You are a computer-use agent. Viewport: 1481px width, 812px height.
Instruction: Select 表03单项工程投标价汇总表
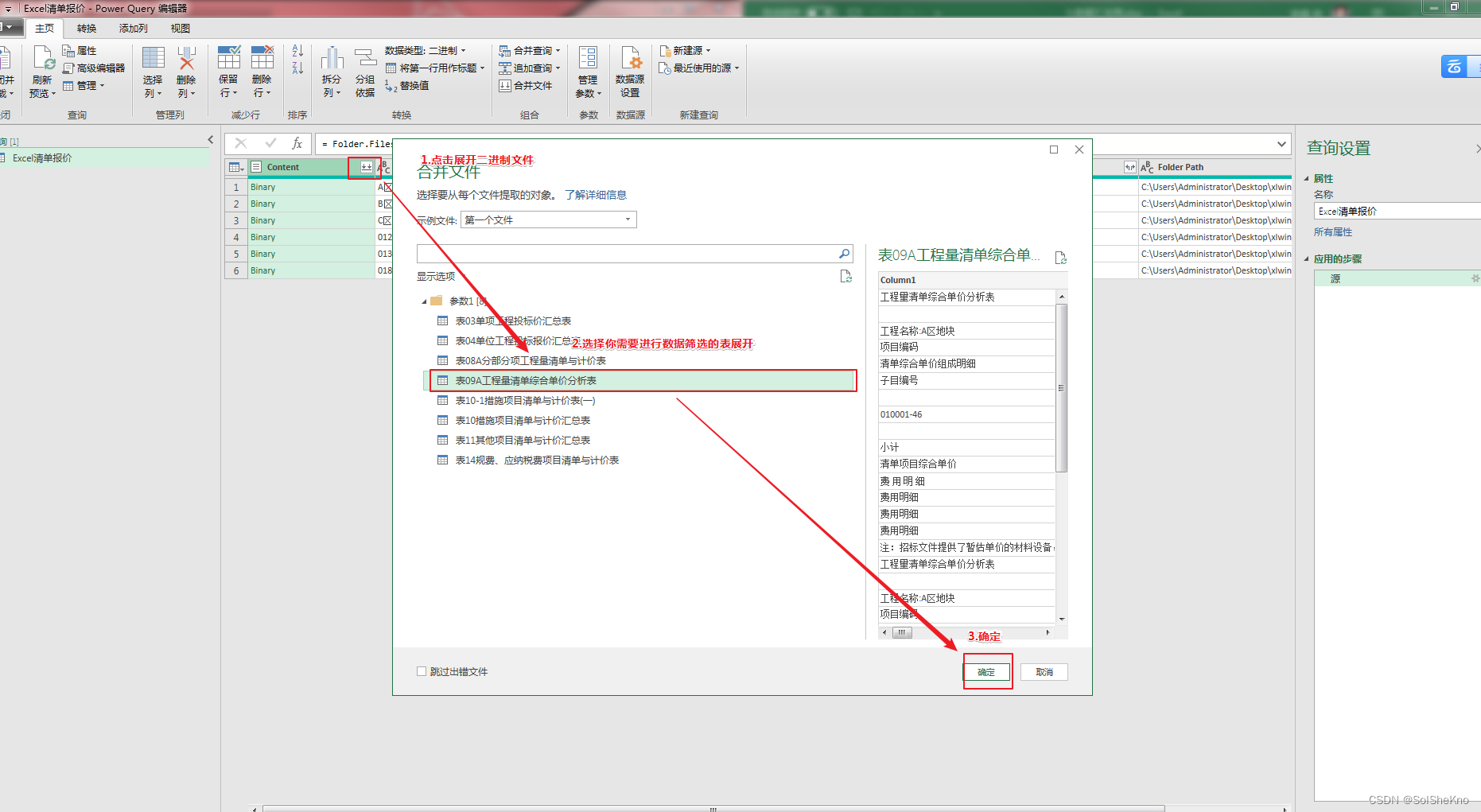[x=513, y=321]
